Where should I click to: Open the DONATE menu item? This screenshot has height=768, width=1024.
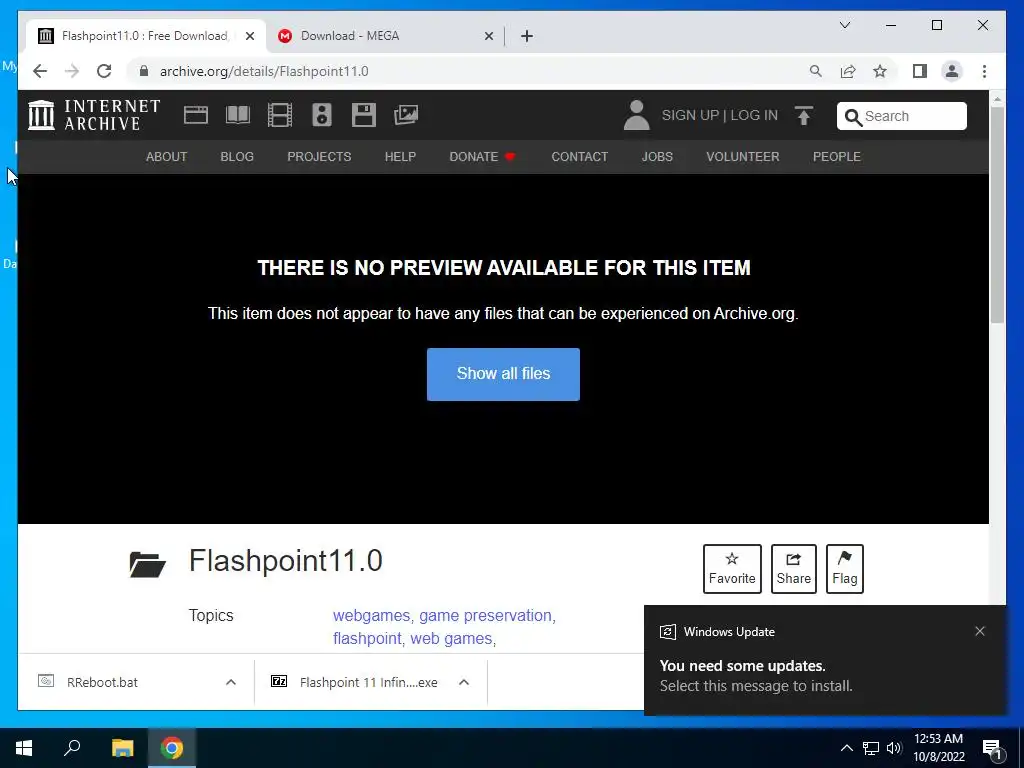click(x=482, y=157)
